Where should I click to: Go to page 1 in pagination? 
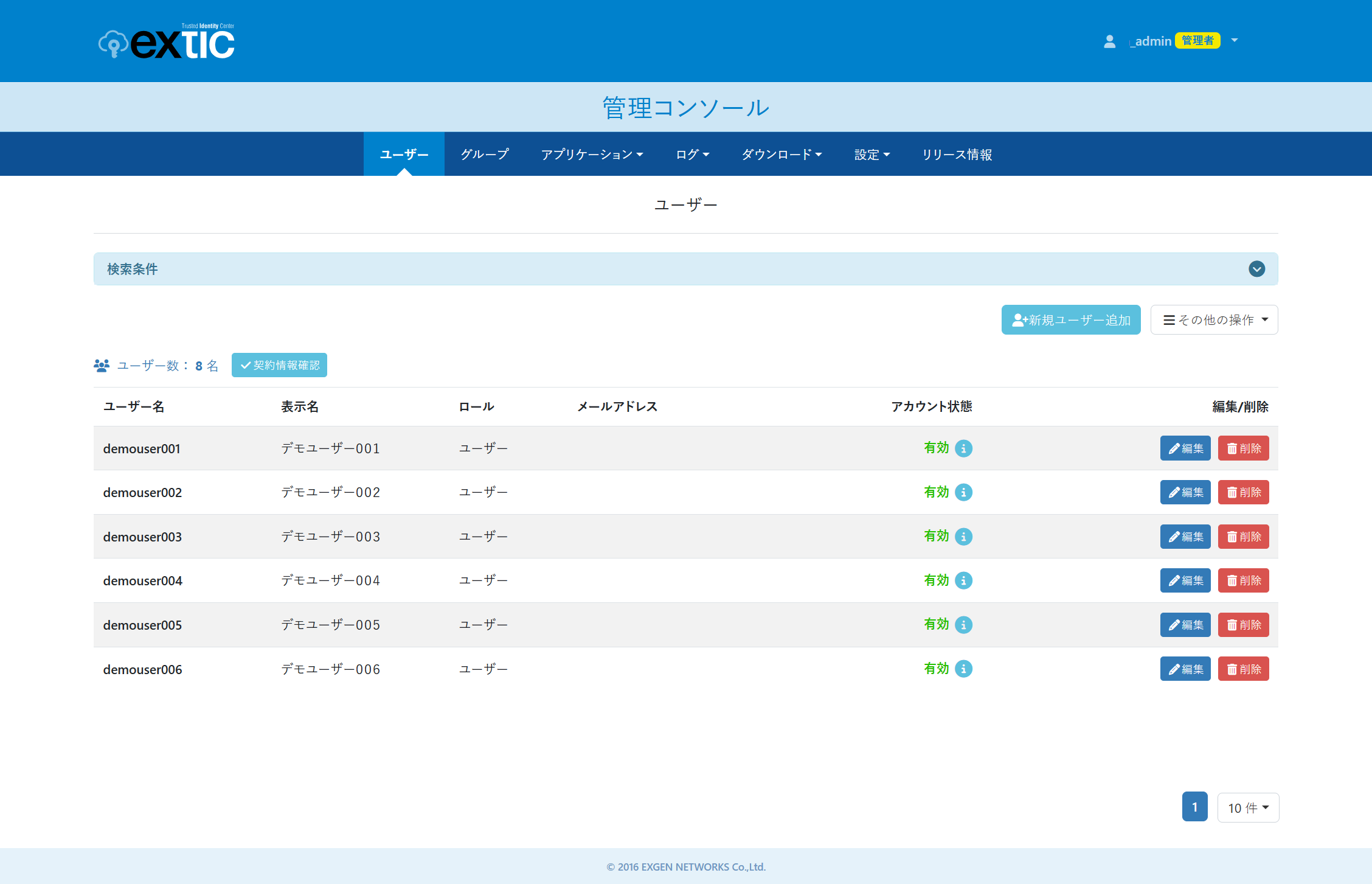point(1194,807)
